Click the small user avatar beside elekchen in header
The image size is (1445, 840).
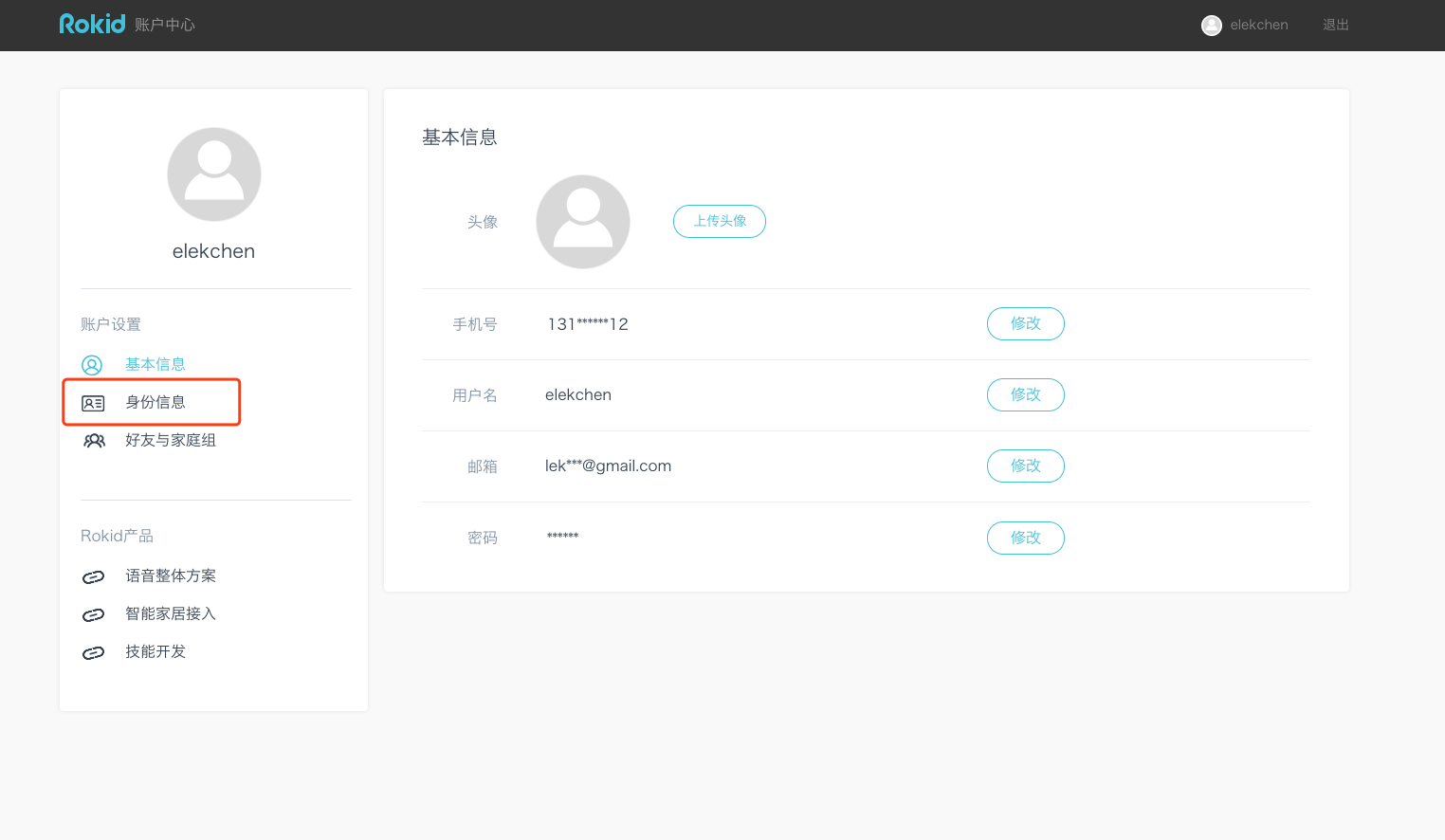click(x=1212, y=26)
